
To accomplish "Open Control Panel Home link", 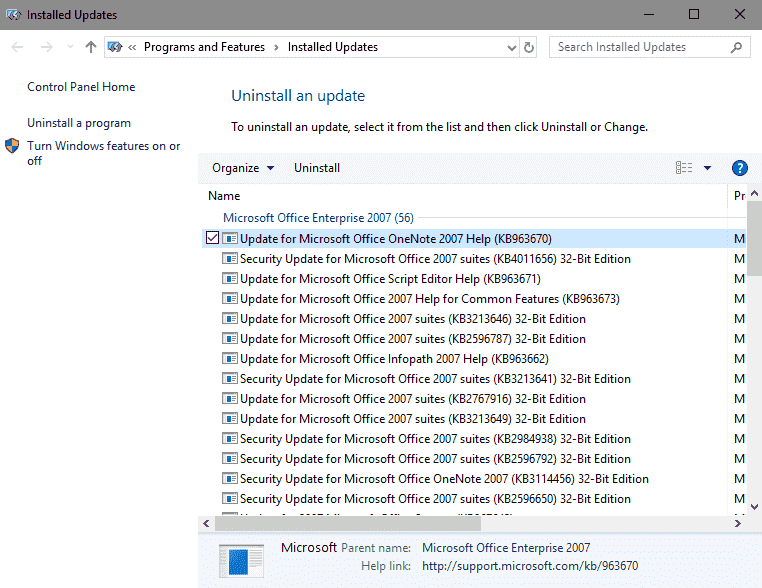I will click(x=81, y=86).
